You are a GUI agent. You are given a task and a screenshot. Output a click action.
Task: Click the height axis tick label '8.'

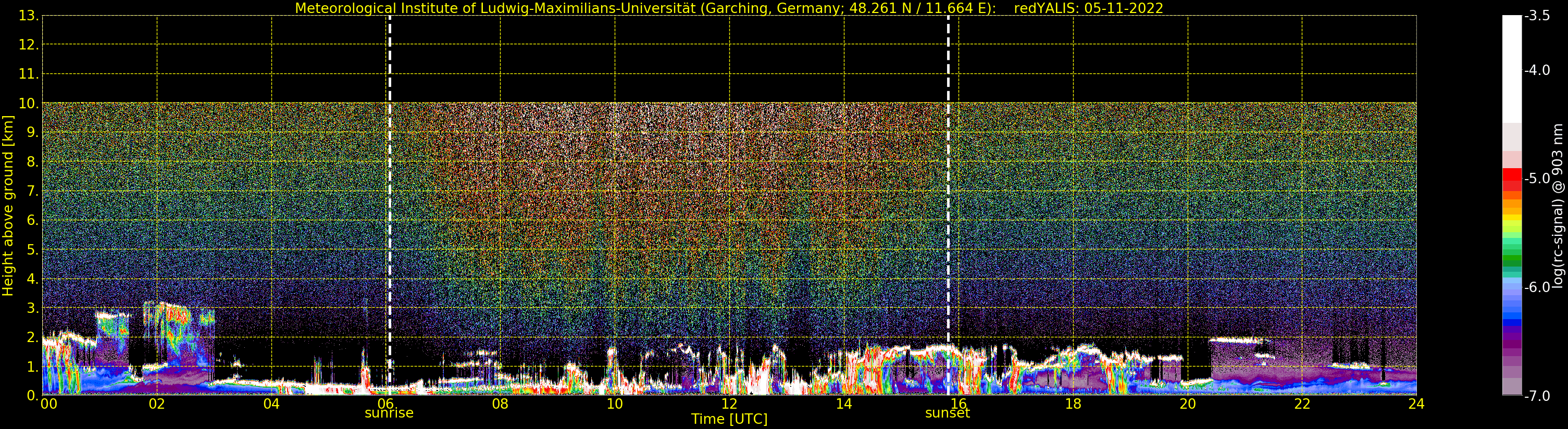(33, 162)
